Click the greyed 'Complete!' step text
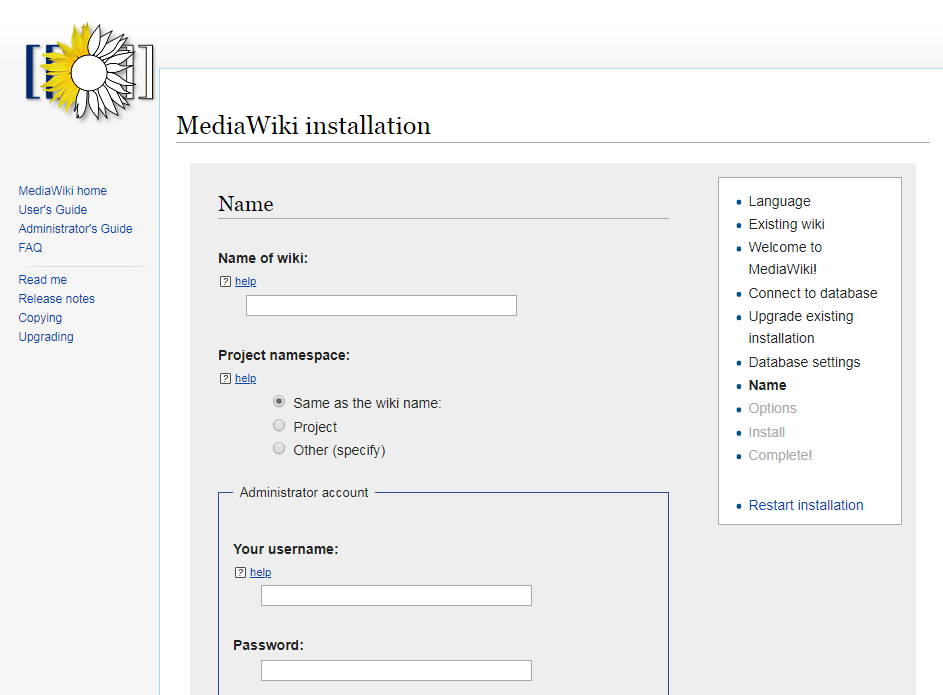 pos(781,456)
